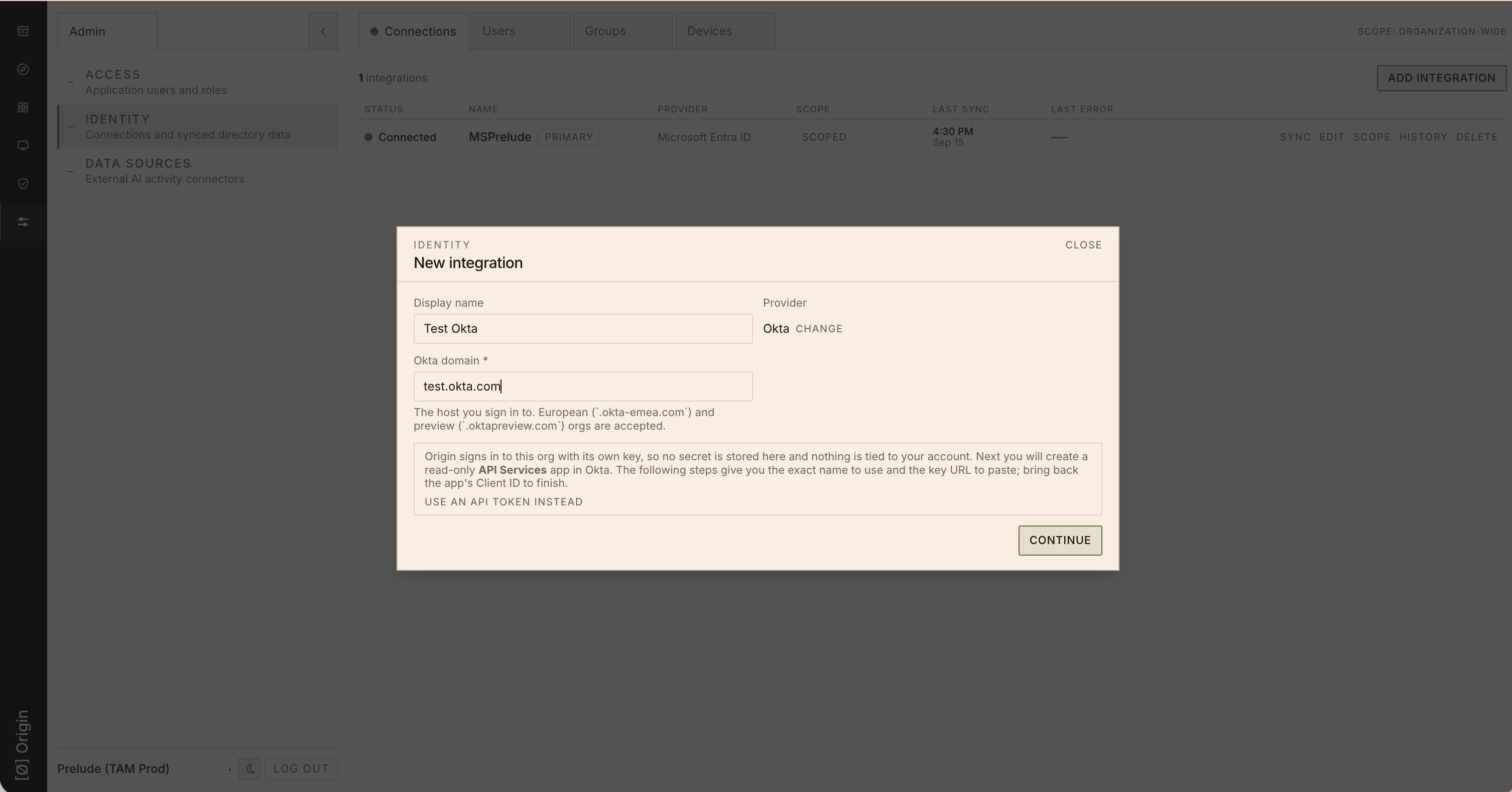The width and height of the screenshot is (1512, 792).
Task: Open the monitor devices icon in sidebar
Action: click(23, 146)
